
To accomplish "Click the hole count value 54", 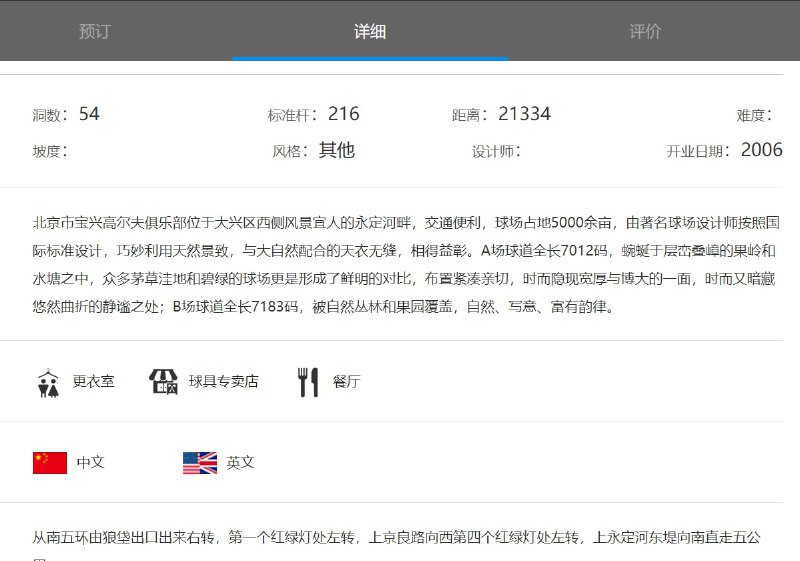I will pos(89,114).
